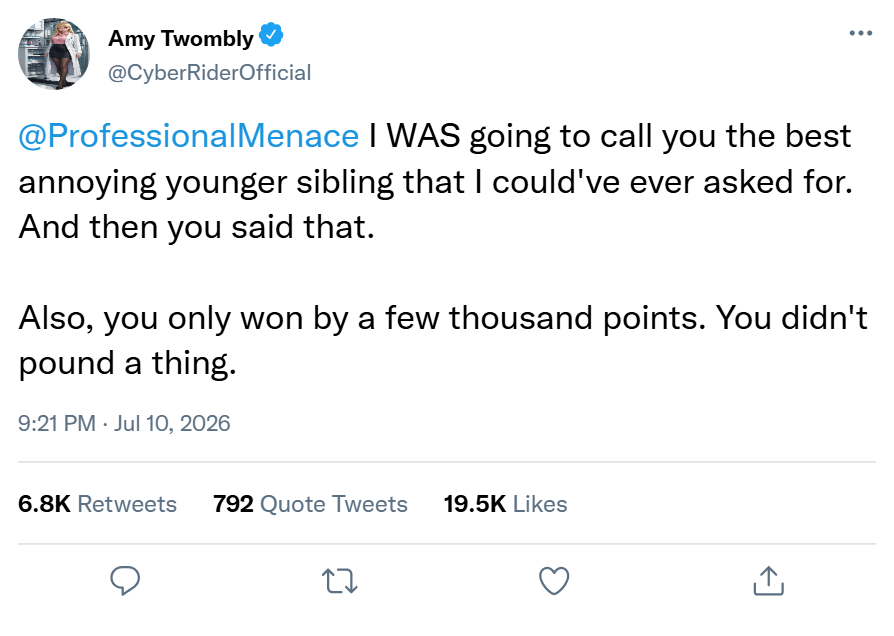The width and height of the screenshot is (894, 636).
Task: View the 792 Quote Tweets
Action: click(310, 504)
